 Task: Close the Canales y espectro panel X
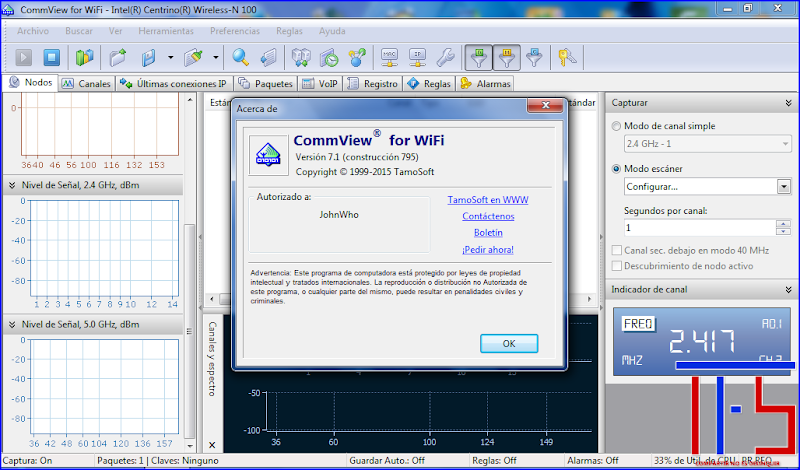click(212, 445)
